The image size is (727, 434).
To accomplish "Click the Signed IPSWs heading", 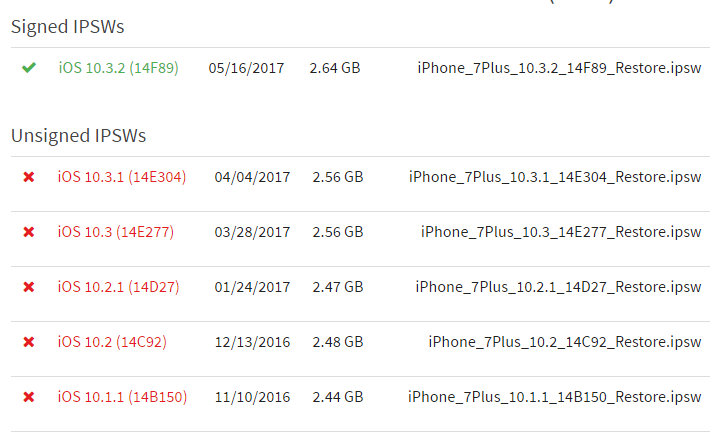I will tap(68, 27).
